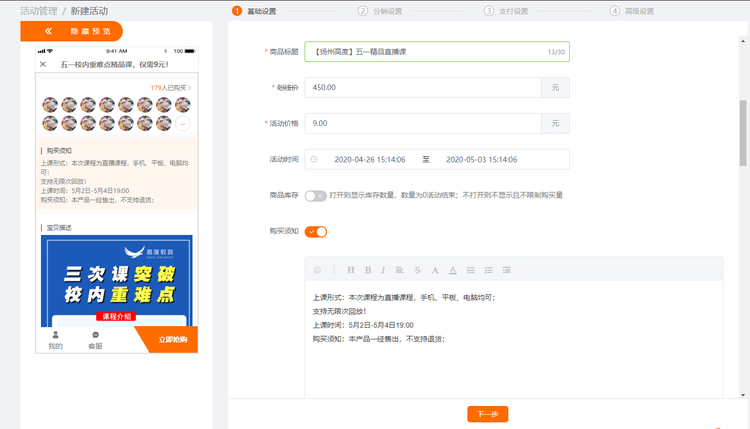
Task: Tap the more avatars ellipsis circle
Action: 183,123
